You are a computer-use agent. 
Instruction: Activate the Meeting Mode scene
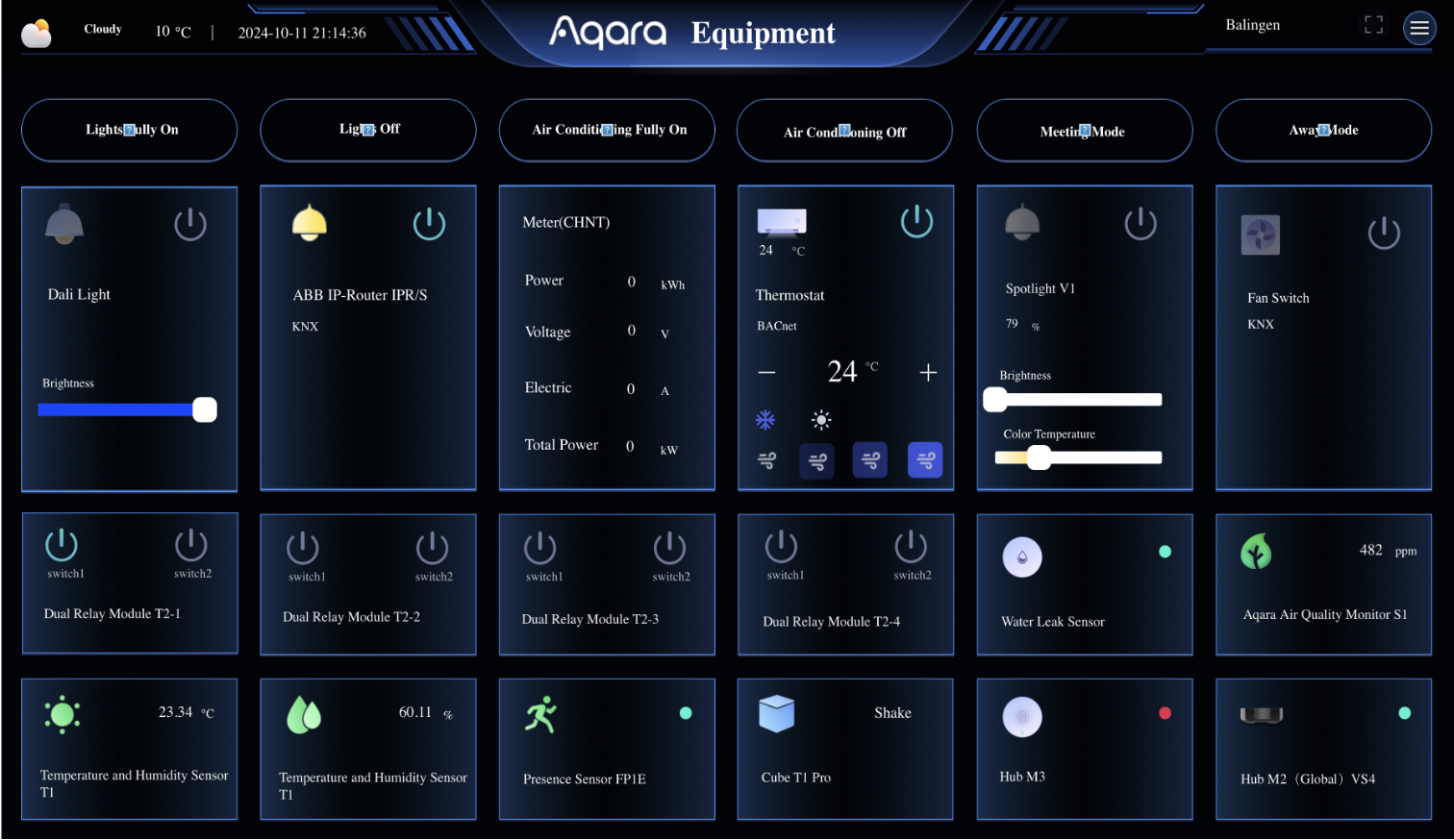(x=1084, y=130)
